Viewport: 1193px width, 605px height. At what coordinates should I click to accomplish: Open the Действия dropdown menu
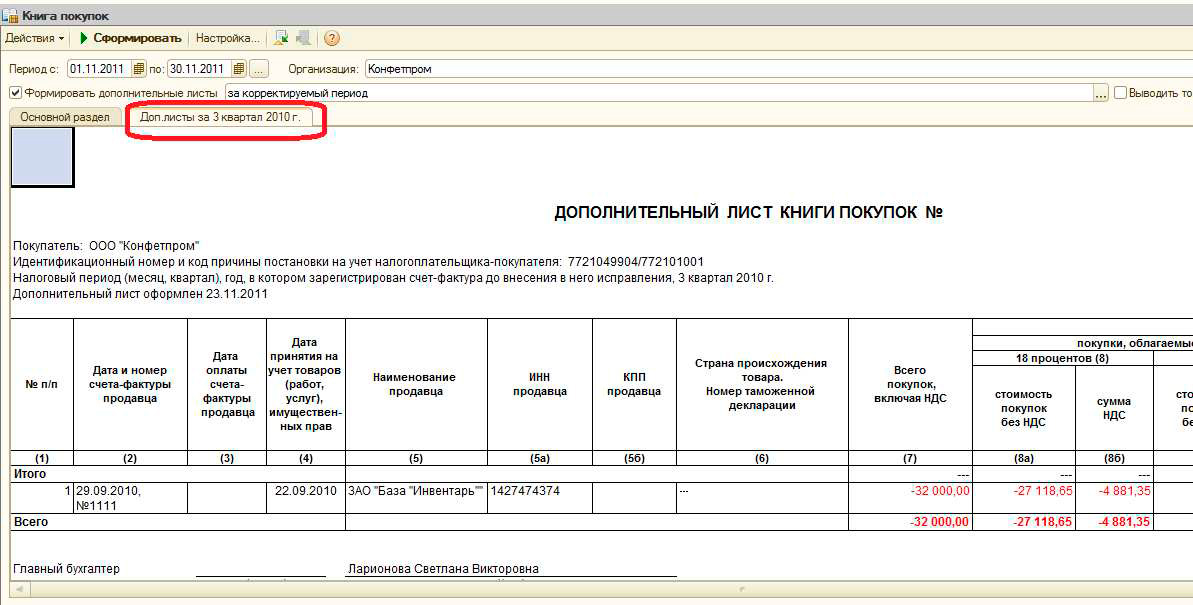pyautogui.click(x=34, y=38)
